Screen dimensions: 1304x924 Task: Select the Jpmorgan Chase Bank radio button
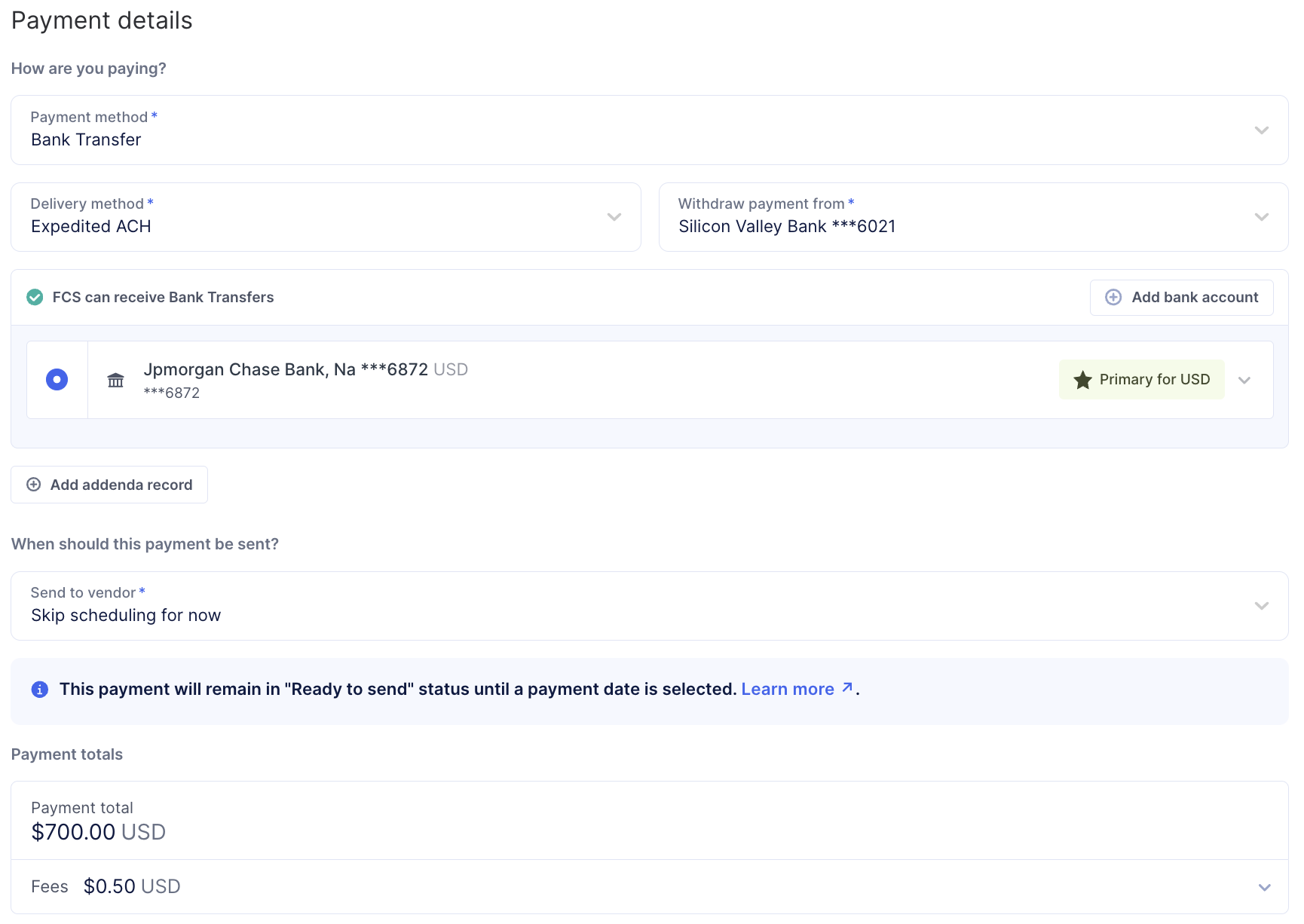coord(57,379)
